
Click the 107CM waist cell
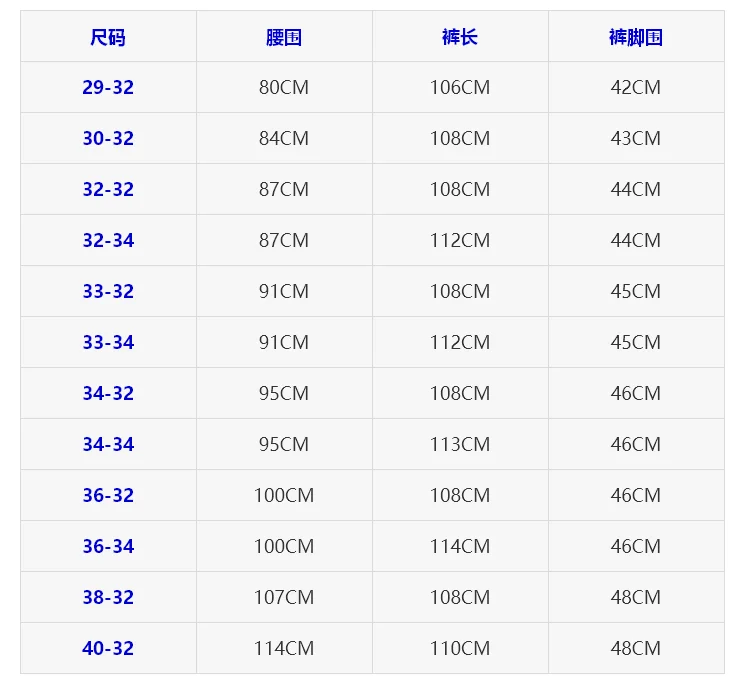pyautogui.click(x=284, y=597)
